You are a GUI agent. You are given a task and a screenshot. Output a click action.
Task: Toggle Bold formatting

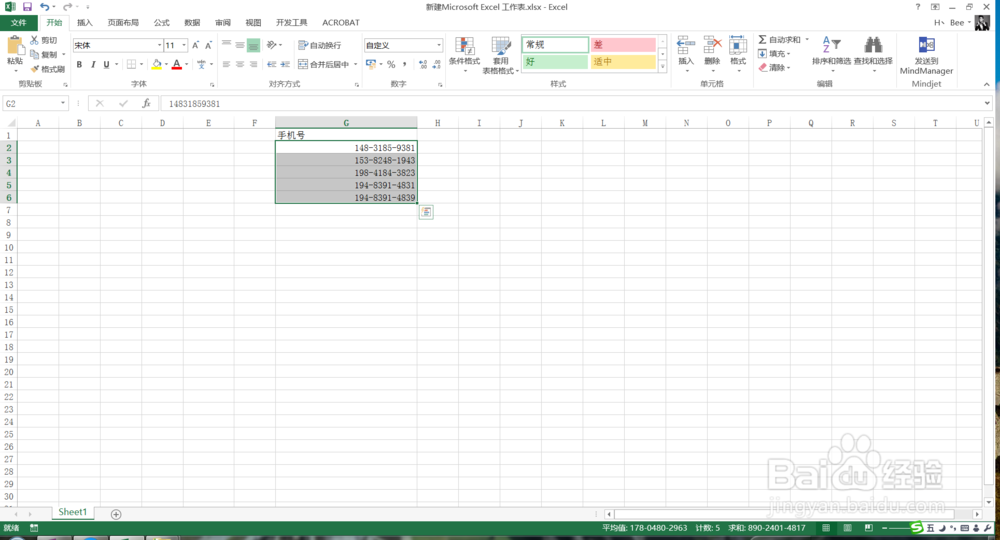tap(79, 64)
